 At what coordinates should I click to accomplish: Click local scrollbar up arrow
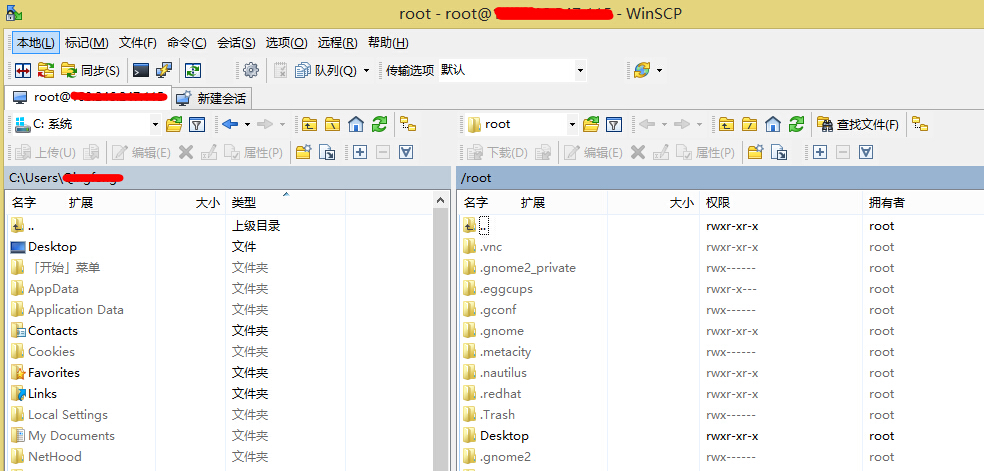(441, 201)
